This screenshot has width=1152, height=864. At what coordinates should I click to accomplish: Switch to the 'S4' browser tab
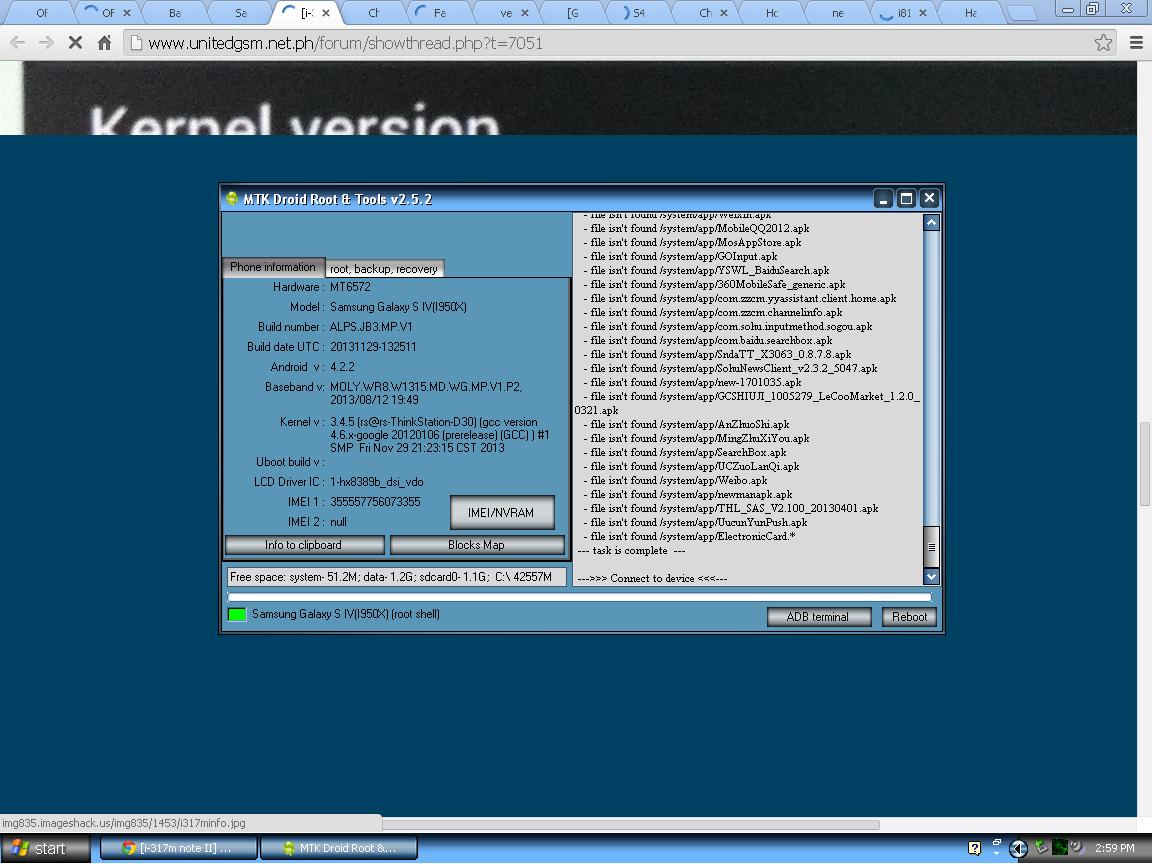(x=638, y=12)
